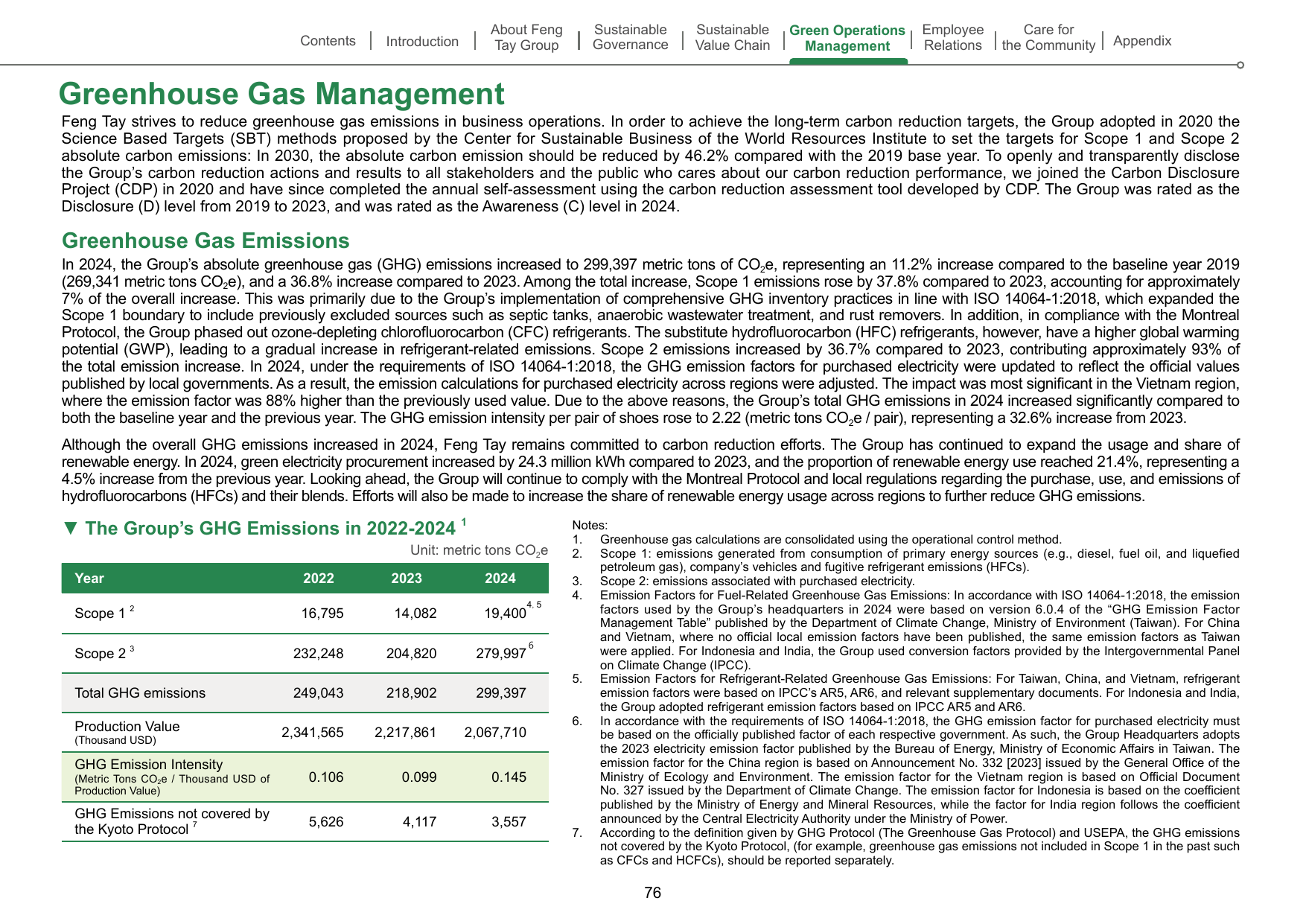Select the Green Operations Management tab

point(847,38)
